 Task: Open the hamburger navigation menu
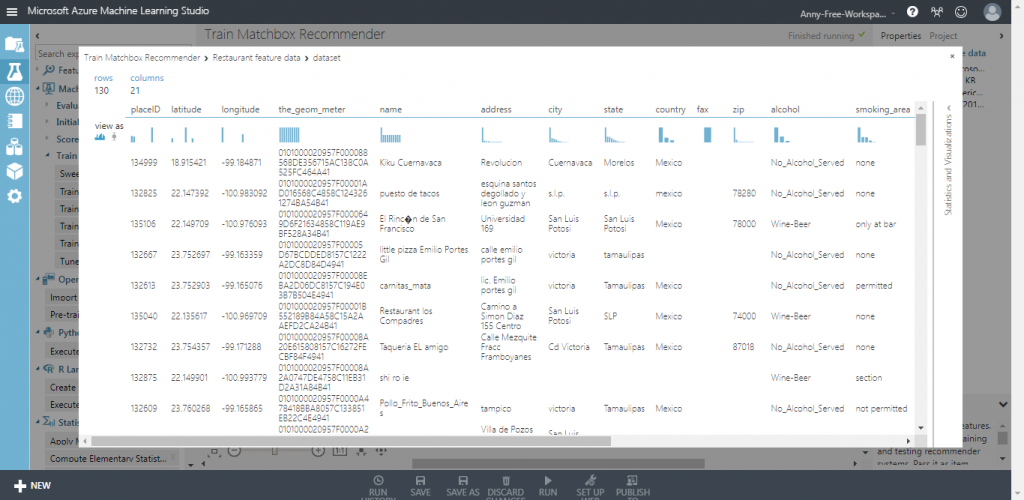[x=12, y=11]
